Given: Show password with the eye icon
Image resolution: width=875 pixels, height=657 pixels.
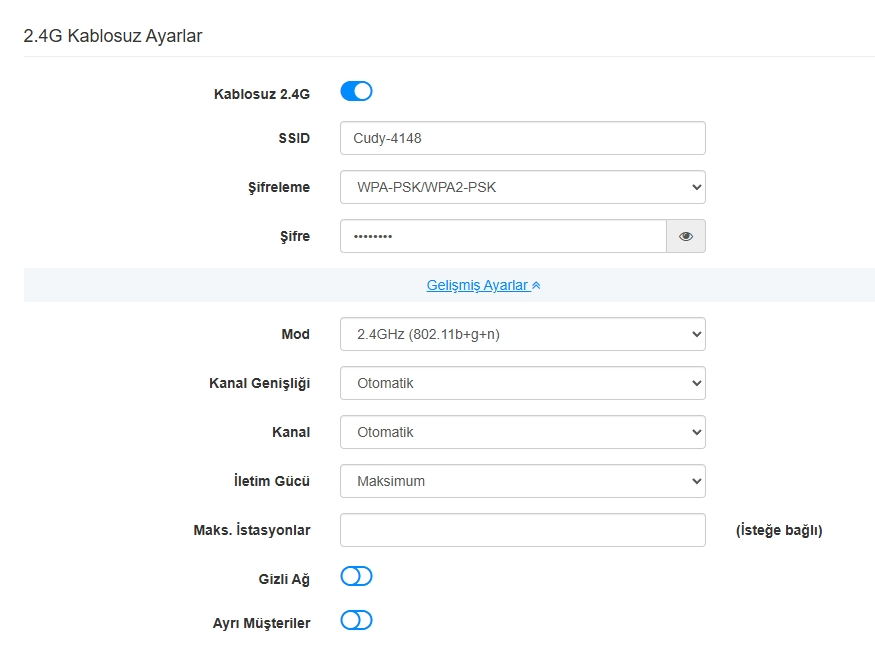Looking at the screenshot, I should pos(686,236).
